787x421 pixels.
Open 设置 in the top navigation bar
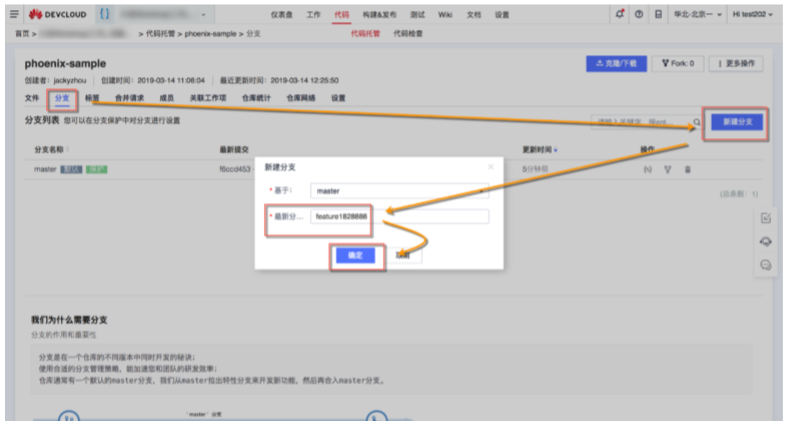pyautogui.click(x=502, y=15)
